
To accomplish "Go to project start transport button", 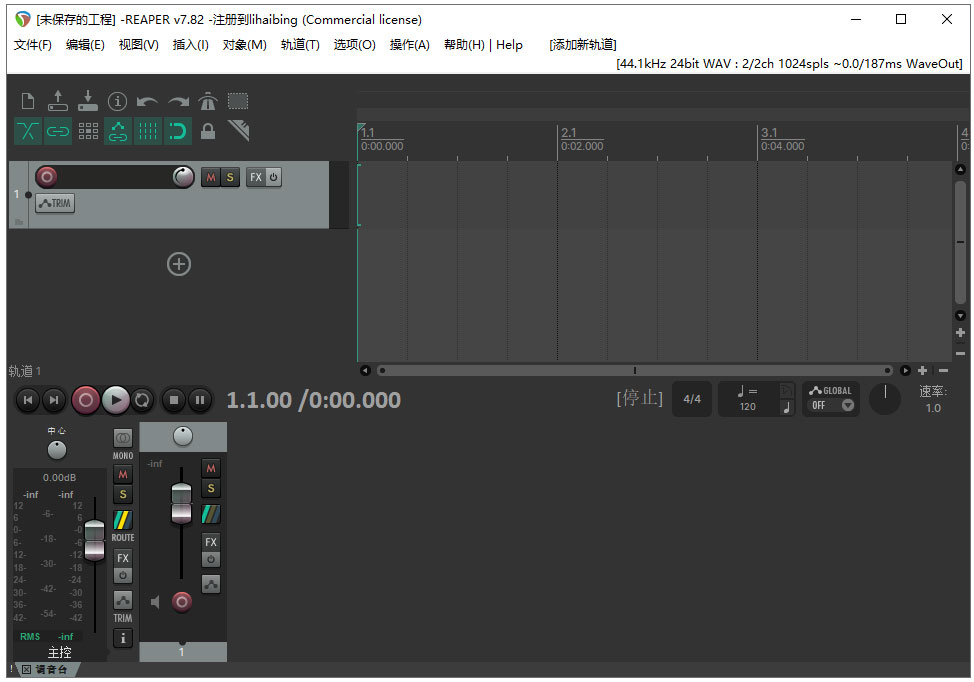I will 27,400.
